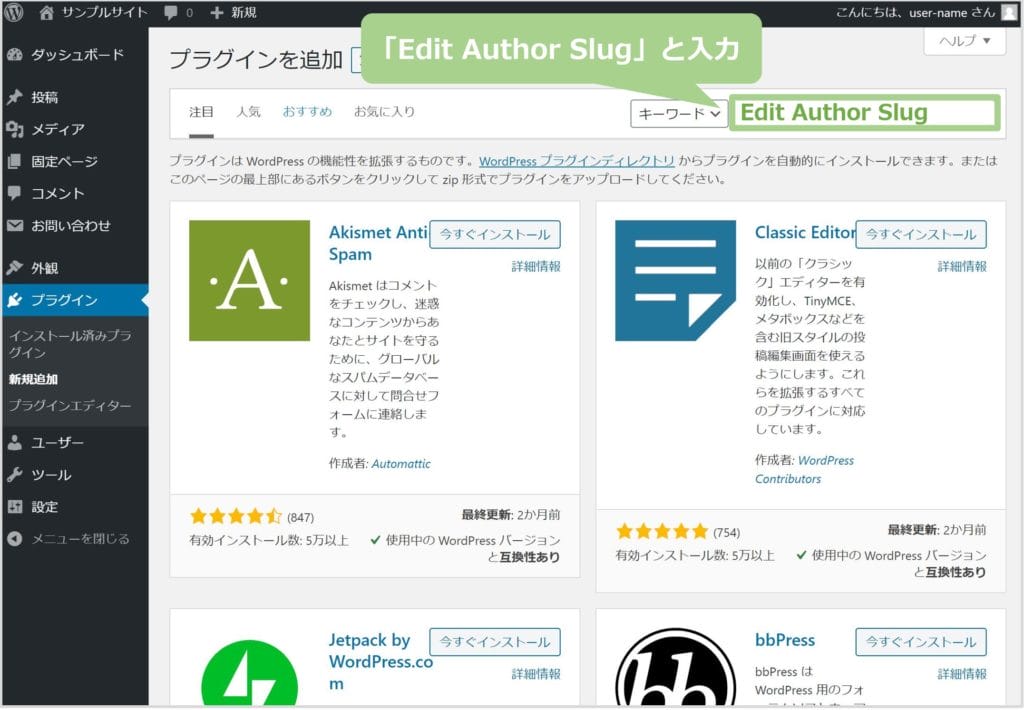Select the 注目 tab
Image resolution: width=1024 pixels, height=710 pixels.
click(201, 112)
